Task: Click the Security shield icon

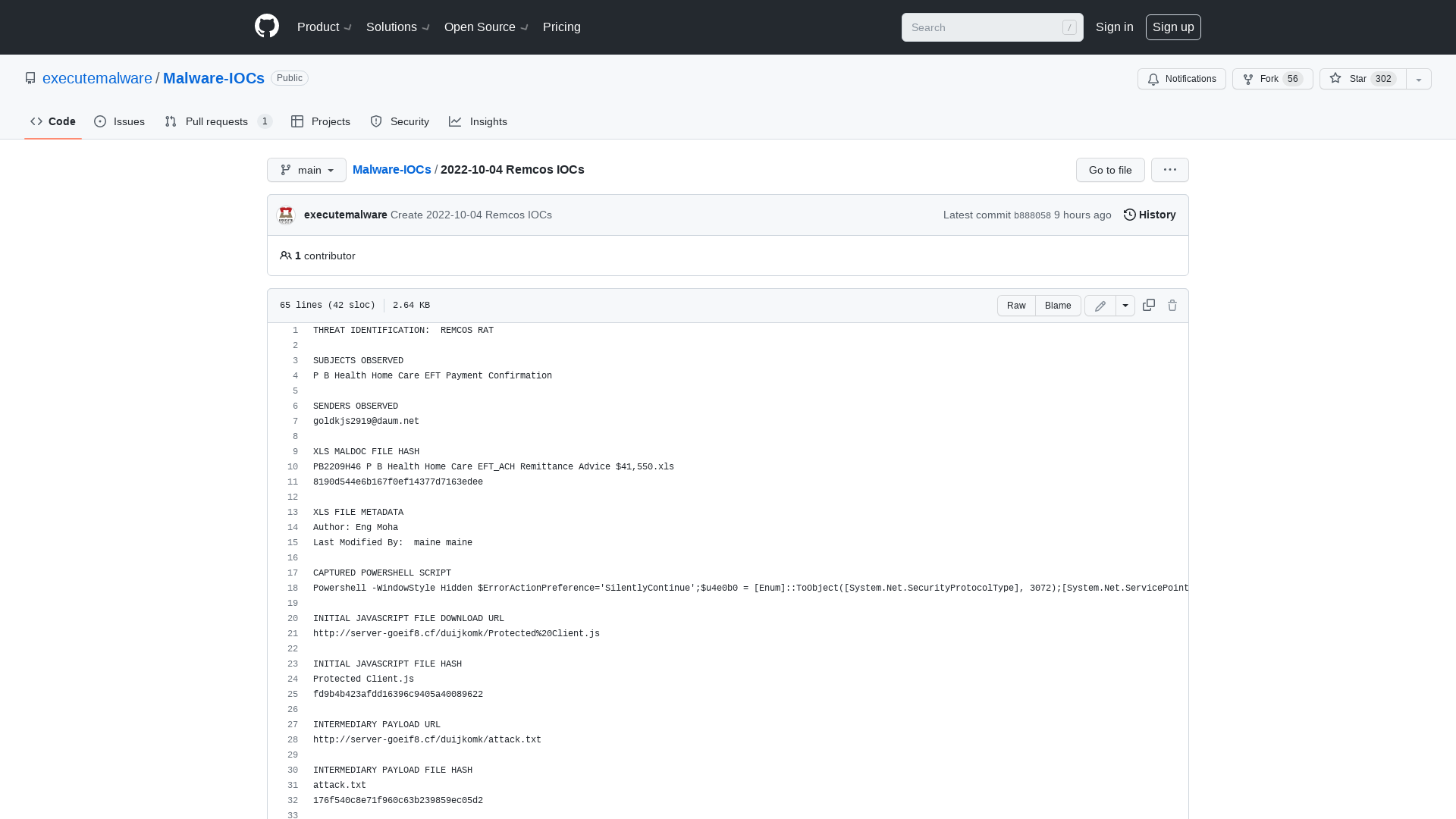Action: click(x=377, y=121)
